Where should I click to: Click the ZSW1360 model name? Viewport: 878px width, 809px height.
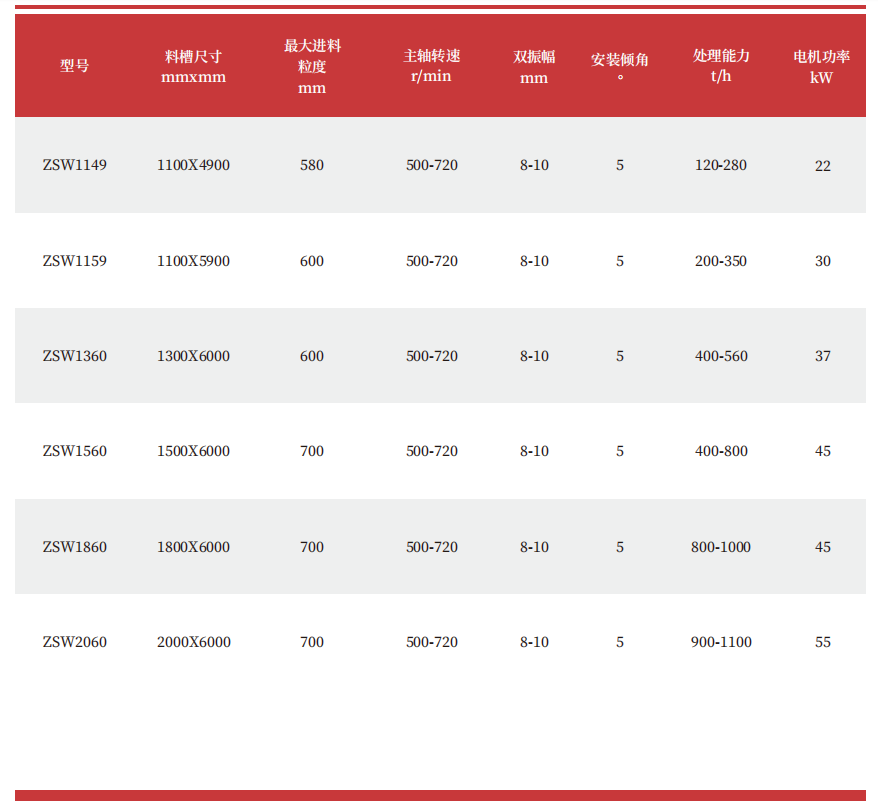coord(74,356)
